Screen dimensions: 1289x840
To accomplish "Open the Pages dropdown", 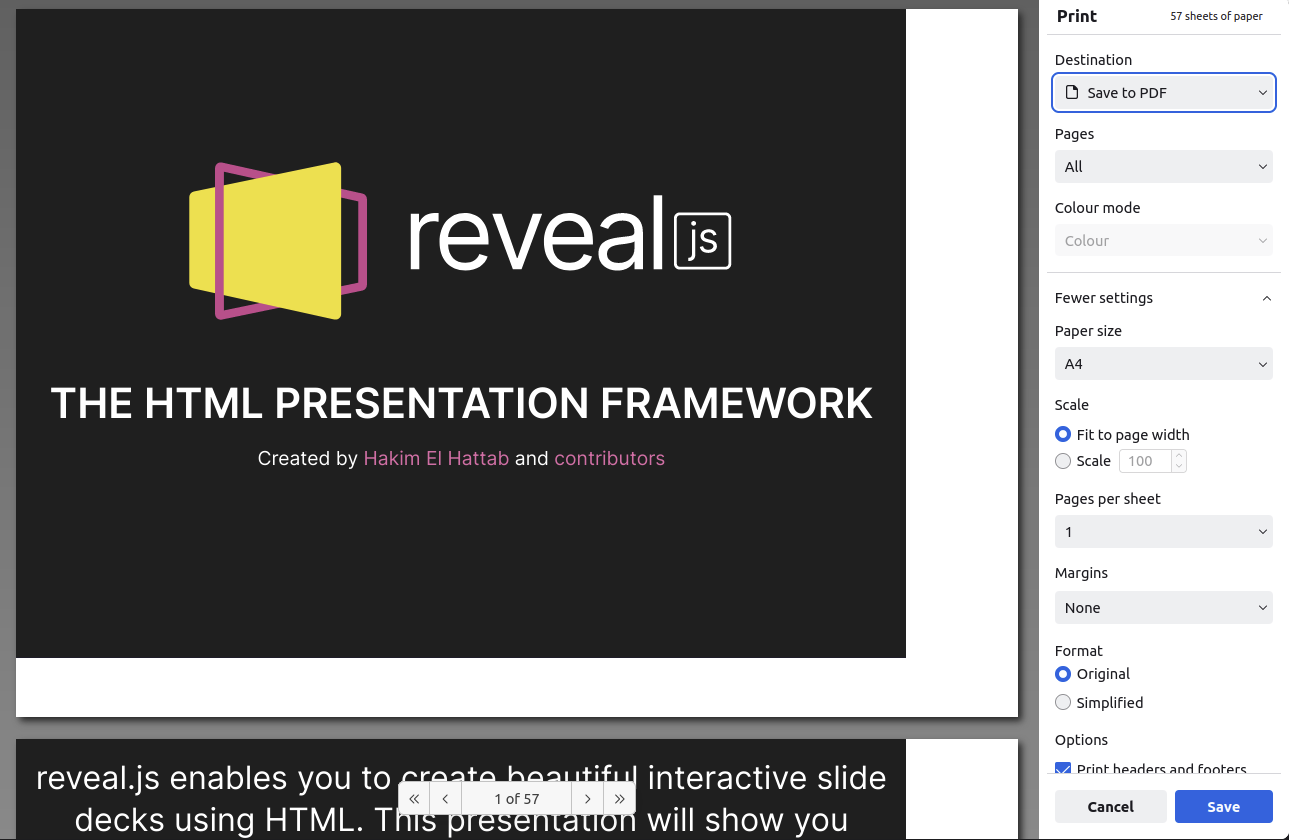I will click(1163, 166).
